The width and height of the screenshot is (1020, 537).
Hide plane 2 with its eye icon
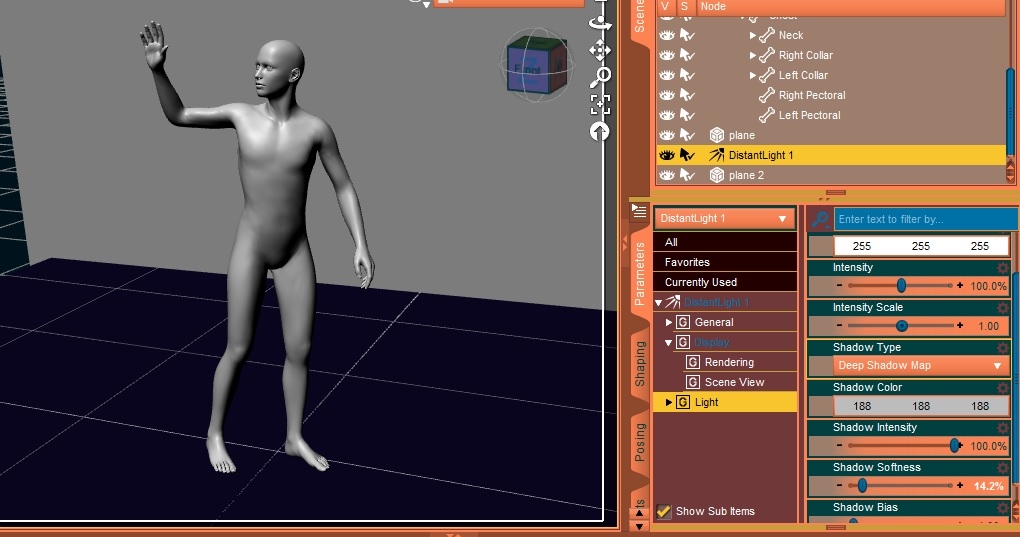(x=666, y=175)
